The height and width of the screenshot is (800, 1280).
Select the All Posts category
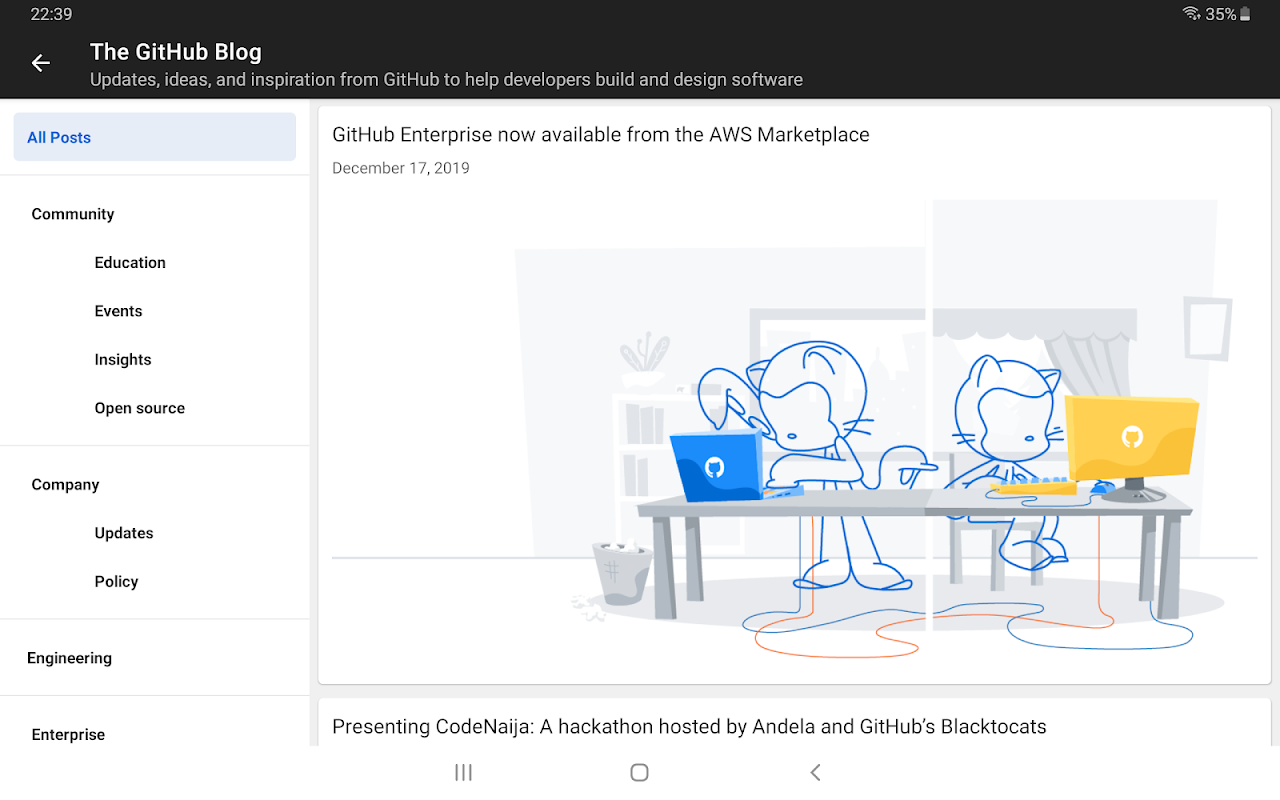[x=155, y=137]
